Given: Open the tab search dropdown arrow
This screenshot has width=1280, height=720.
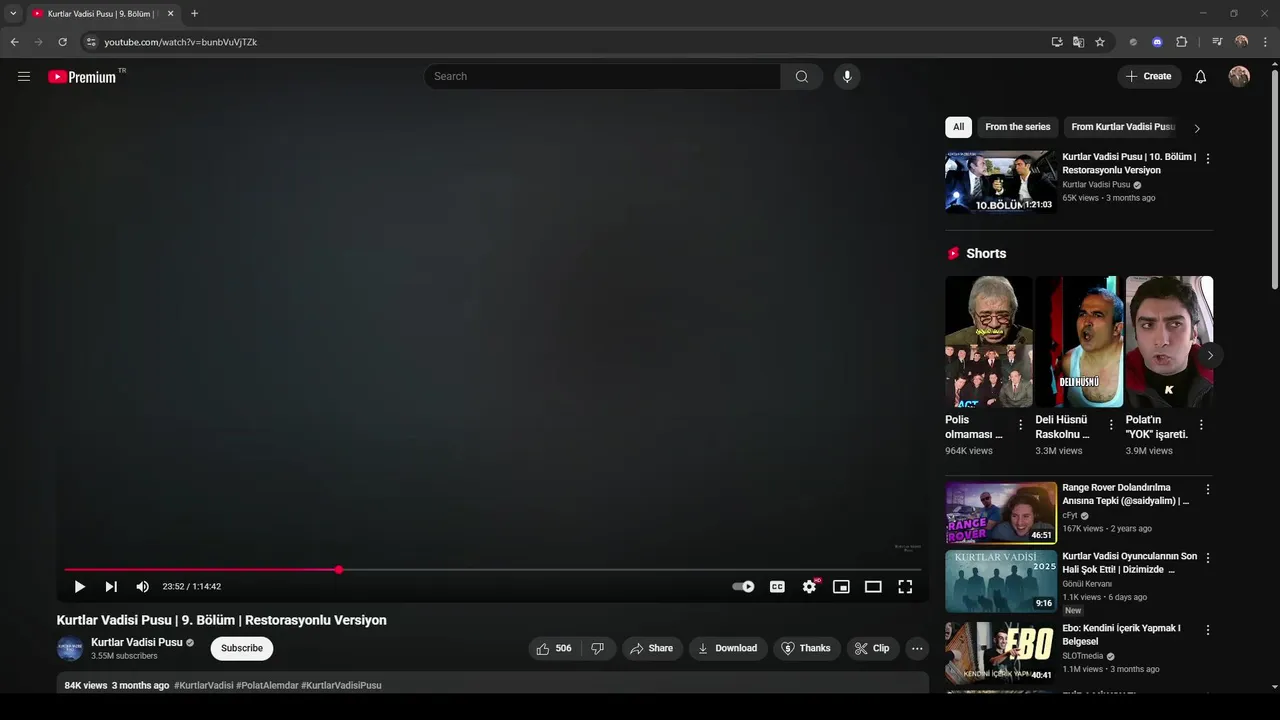Looking at the screenshot, I should 13,14.
